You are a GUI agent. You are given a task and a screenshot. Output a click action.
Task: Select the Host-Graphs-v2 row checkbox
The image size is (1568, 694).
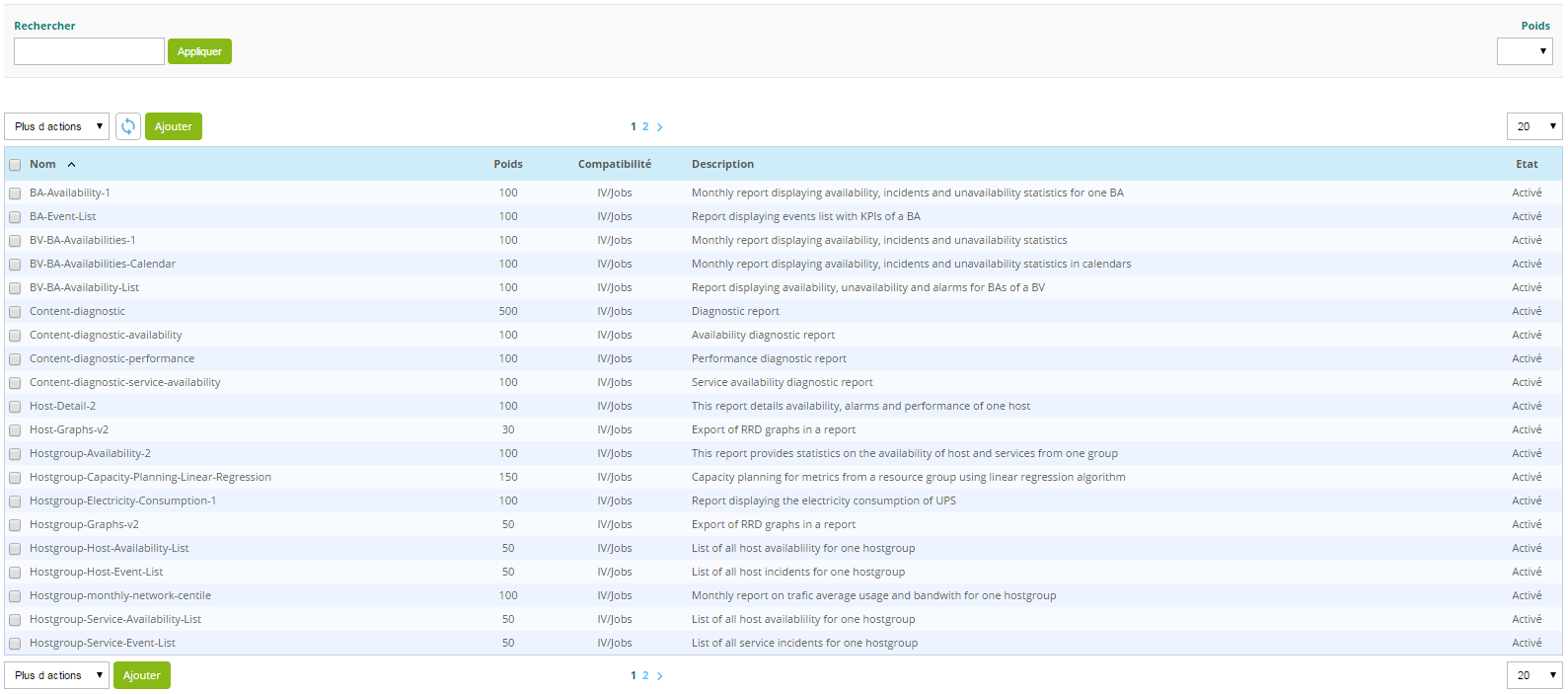[15, 430]
